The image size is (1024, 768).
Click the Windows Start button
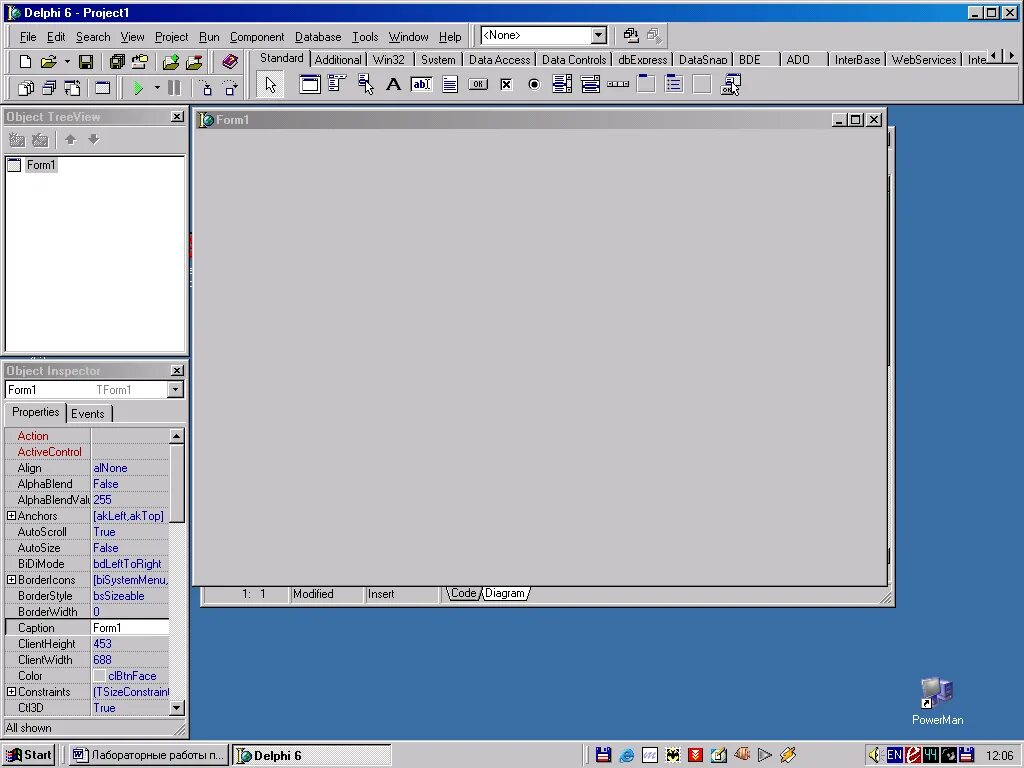tap(28, 755)
